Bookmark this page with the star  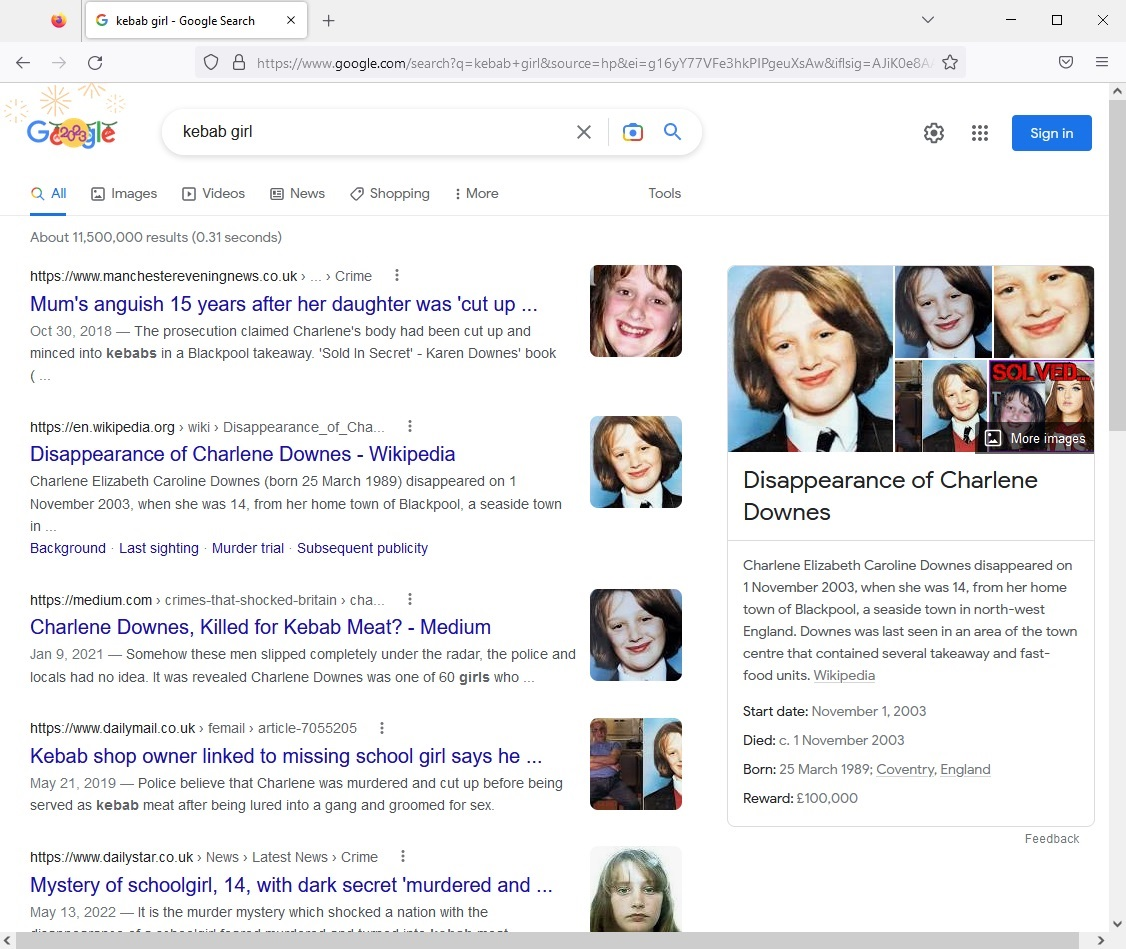pyautogui.click(x=950, y=62)
